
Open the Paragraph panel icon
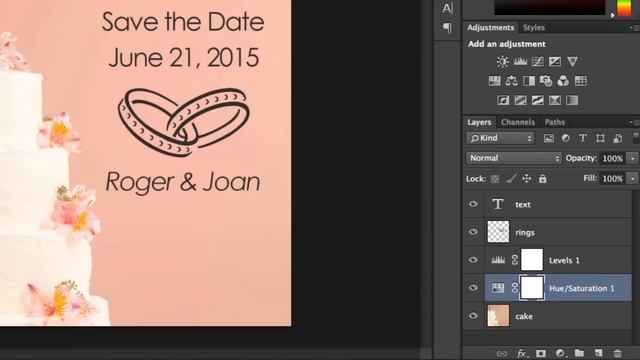(x=447, y=28)
